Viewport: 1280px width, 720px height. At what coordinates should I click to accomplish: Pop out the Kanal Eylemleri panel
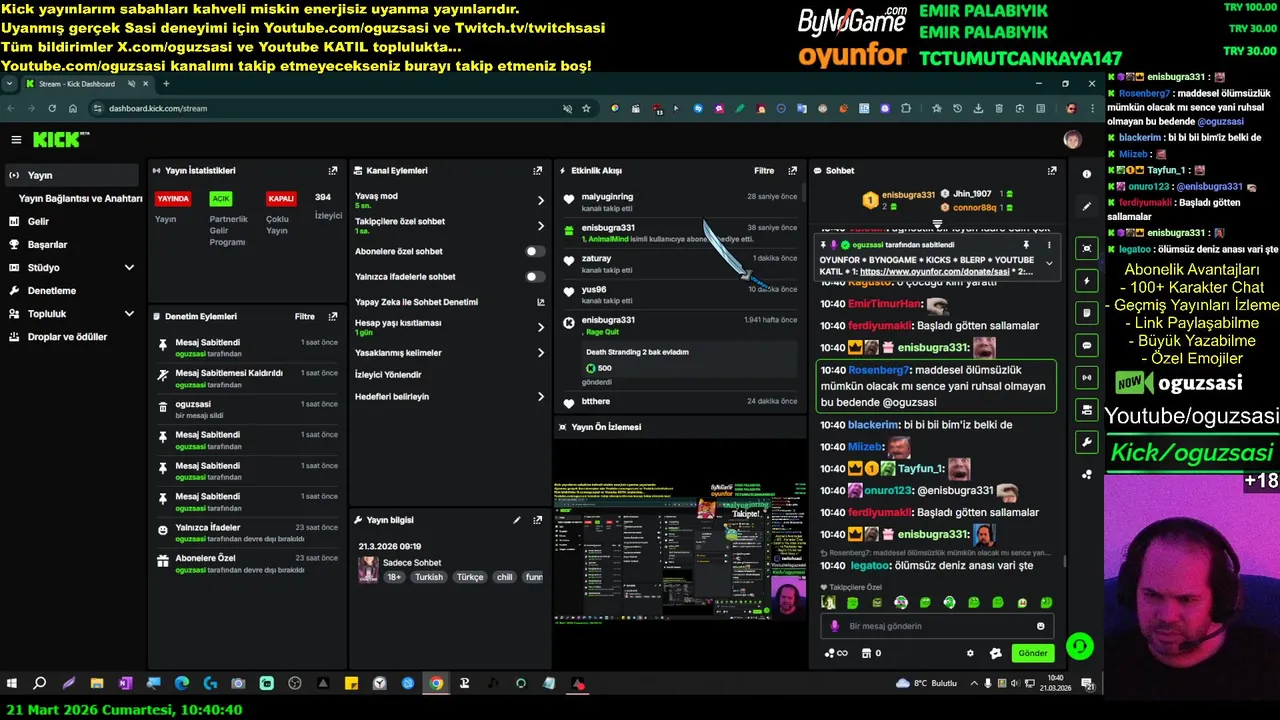click(538, 171)
